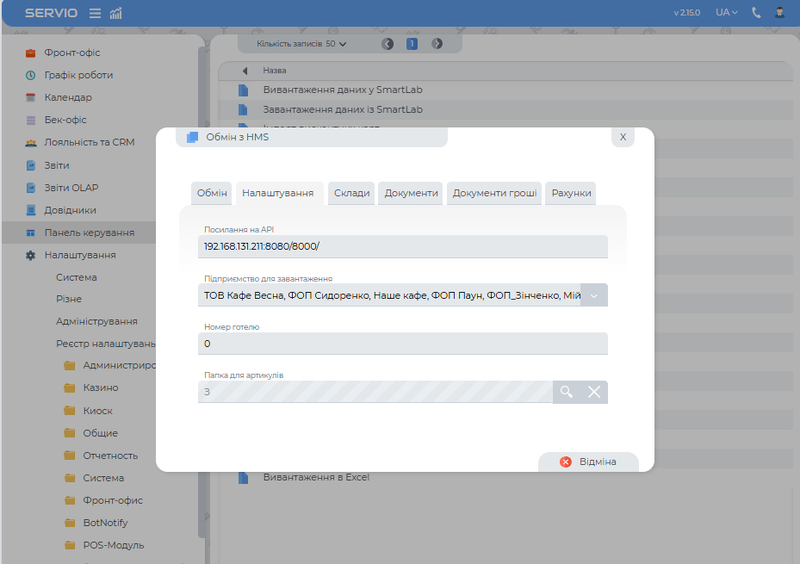Open the UA language dropdown
800x564 pixels.
[x=725, y=13]
